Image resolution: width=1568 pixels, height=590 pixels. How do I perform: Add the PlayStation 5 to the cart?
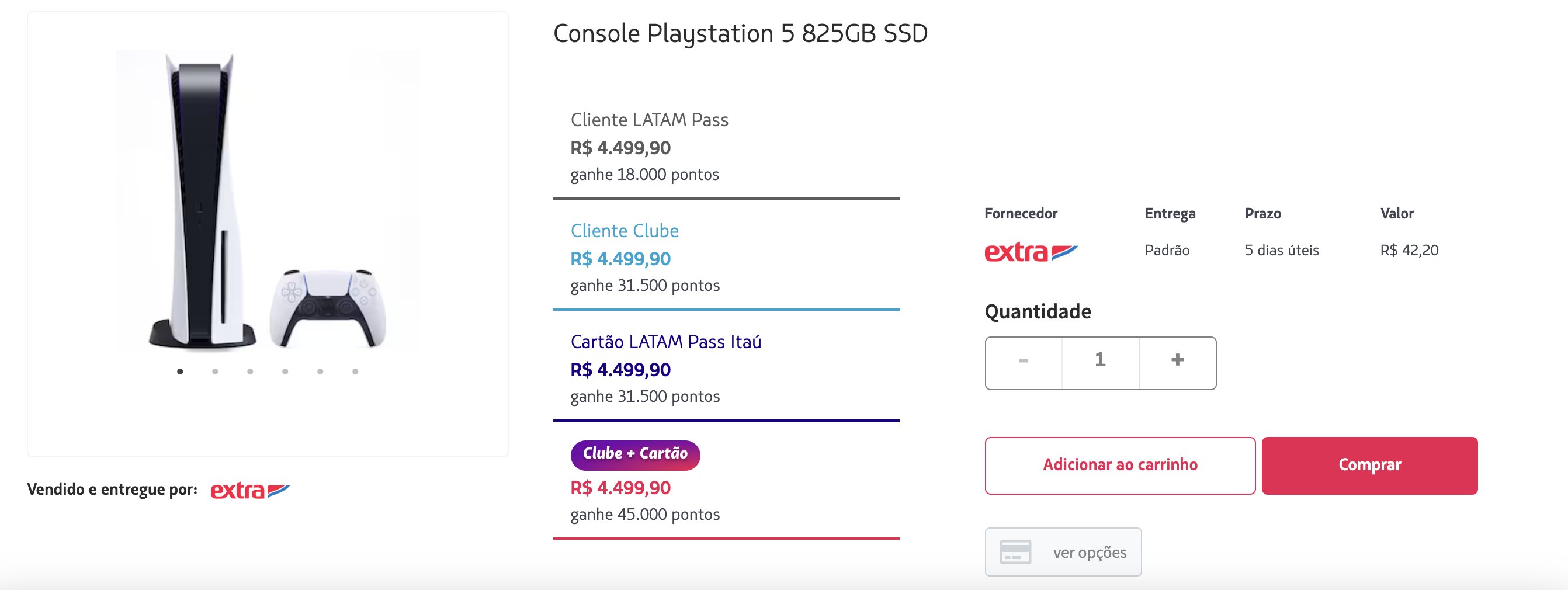[x=1120, y=465]
